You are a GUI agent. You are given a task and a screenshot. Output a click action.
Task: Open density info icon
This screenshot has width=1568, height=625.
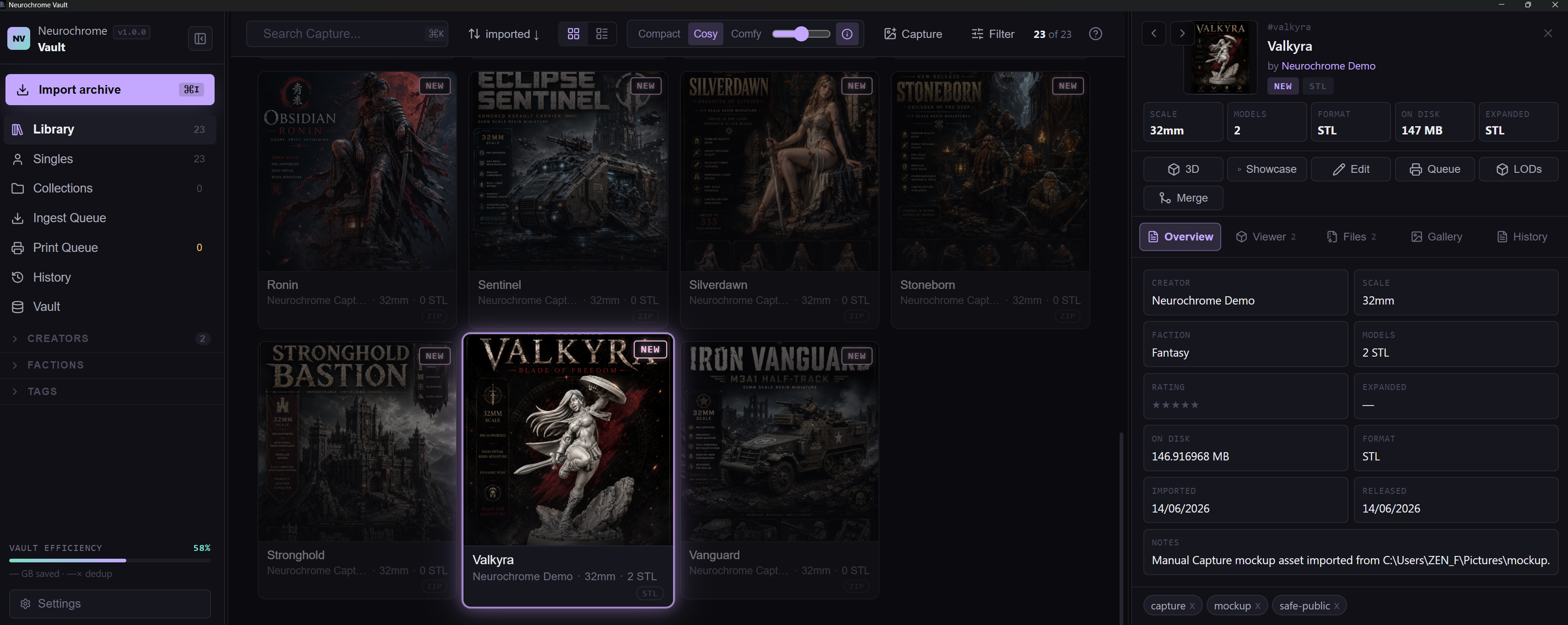[847, 34]
